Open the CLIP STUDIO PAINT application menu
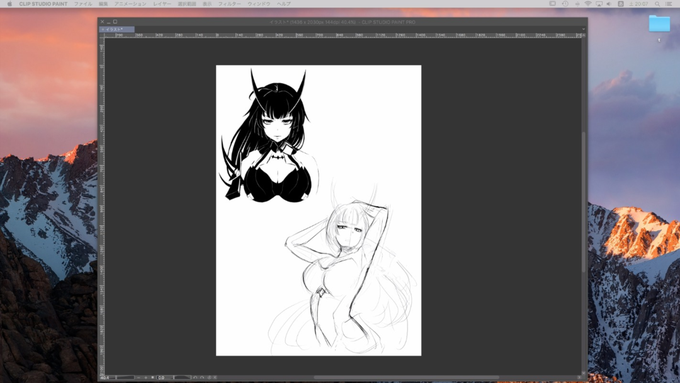This screenshot has height=383, width=680. [x=43, y=3]
